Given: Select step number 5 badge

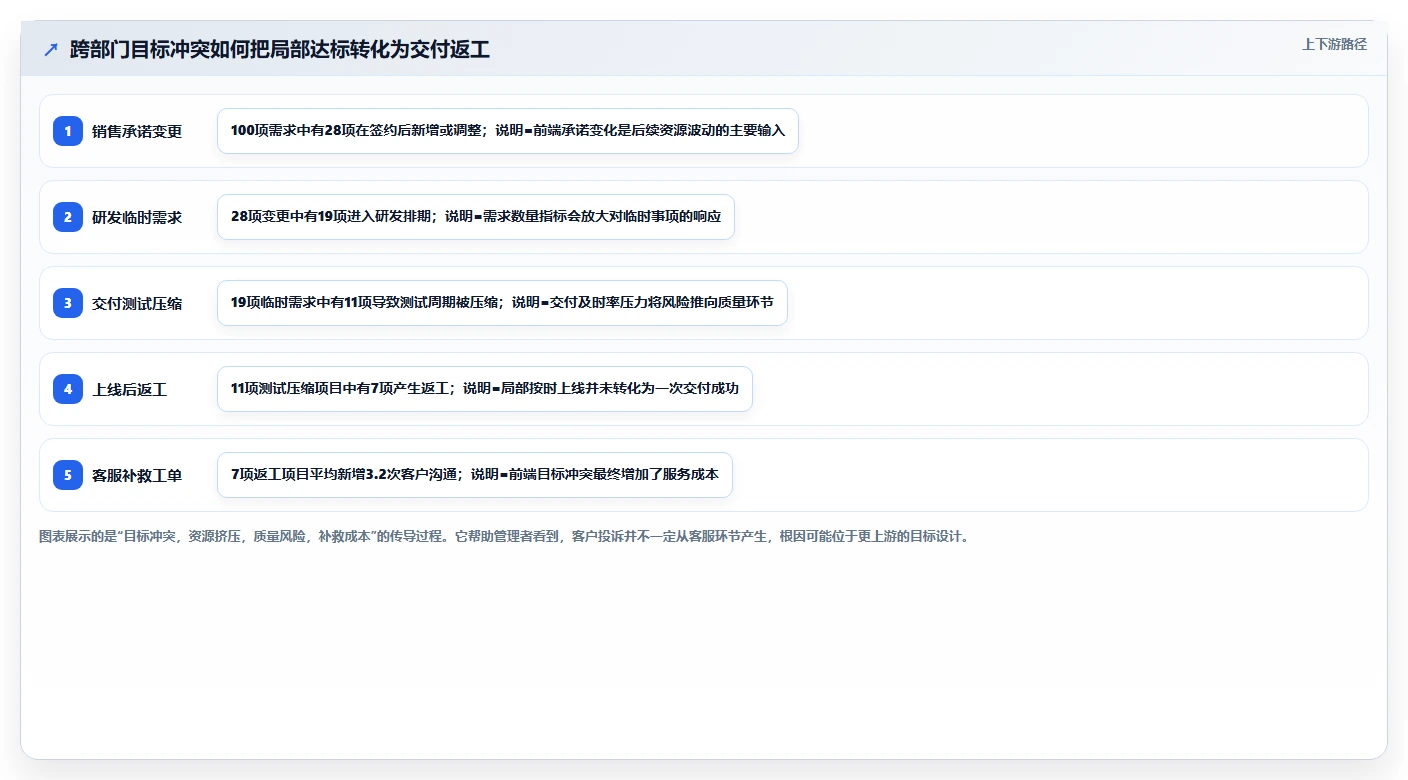Looking at the screenshot, I should pos(68,475).
